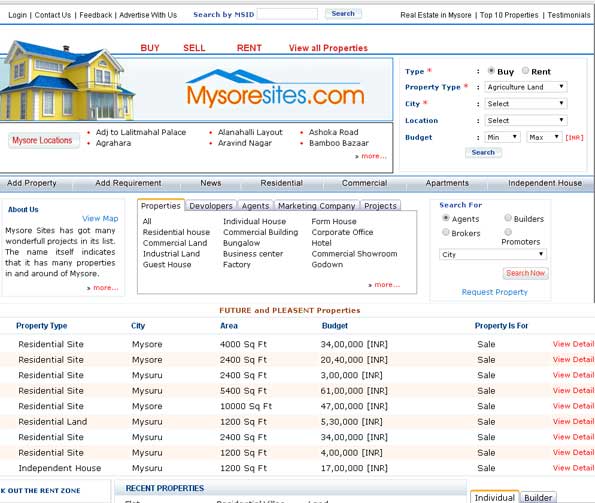Select Commercial Building property category
The height and width of the screenshot is (503, 595).
261,232
